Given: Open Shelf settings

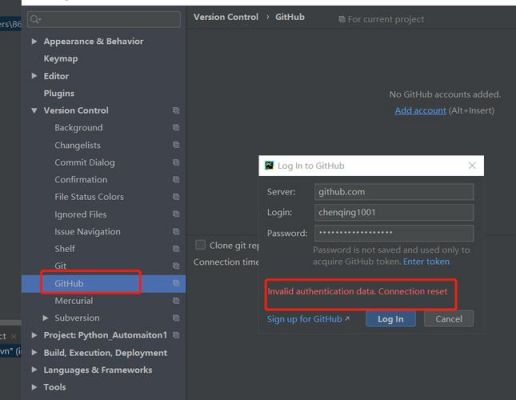Looking at the screenshot, I should 65,249.
